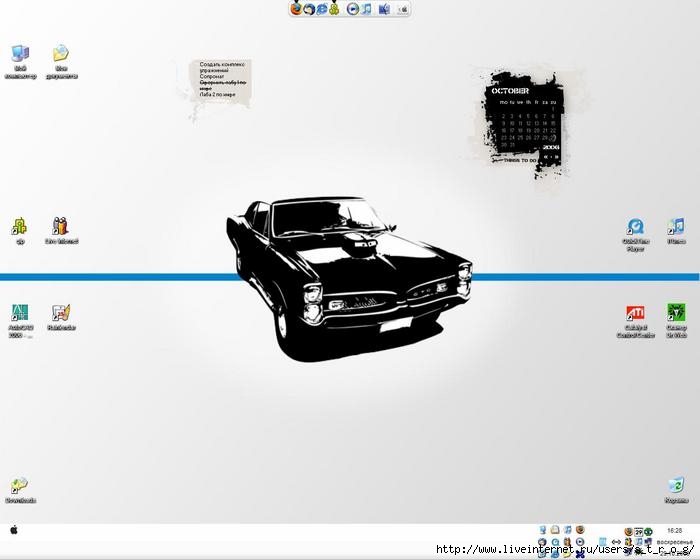The height and width of the screenshot is (560, 700).
Task: Click the 16:28 clock in taskbar
Action: pos(675,531)
